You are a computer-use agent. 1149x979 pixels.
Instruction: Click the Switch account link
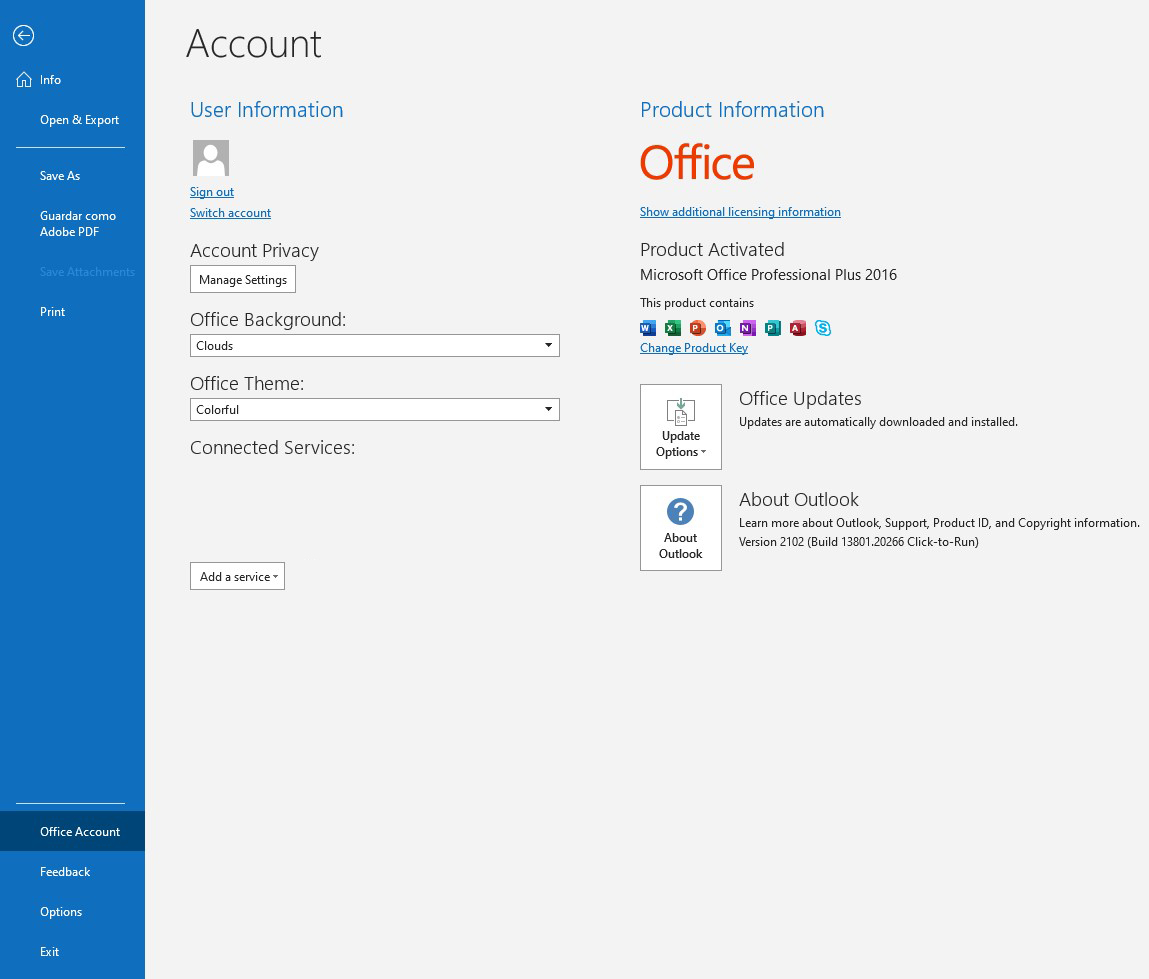(x=230, y=213)
